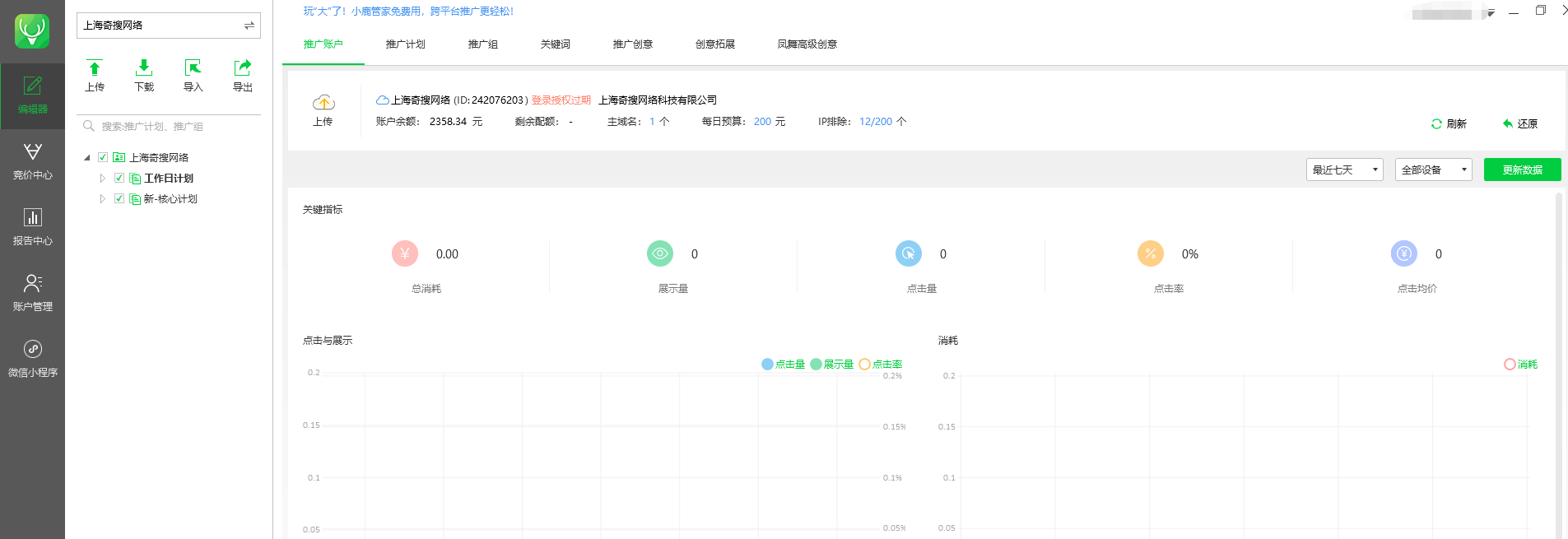The height and width of the screenshot is (539, 1568).
Task: Click the 上海奇搜网络 account tree icon
Action: [119, 157]
